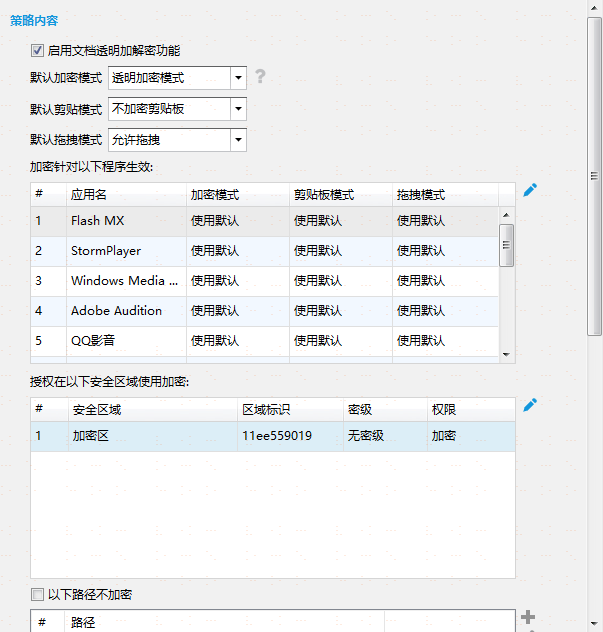The image size is (603, 632).
Task: Click the help question mark icon
Action: click(x=260, y=77)
